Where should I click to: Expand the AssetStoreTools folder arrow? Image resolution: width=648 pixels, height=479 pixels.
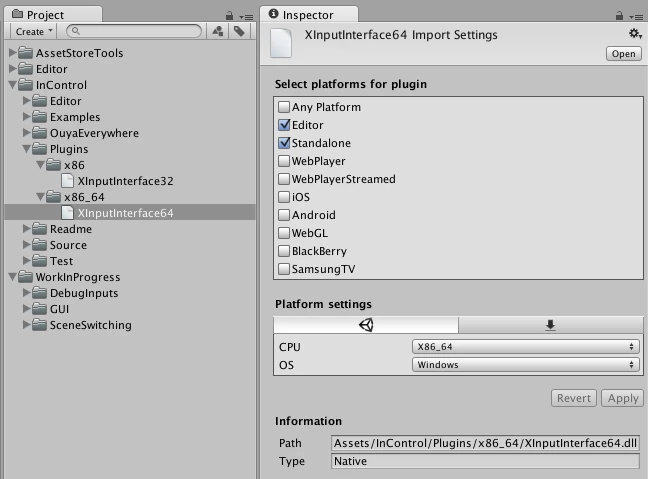click(12, 52)
